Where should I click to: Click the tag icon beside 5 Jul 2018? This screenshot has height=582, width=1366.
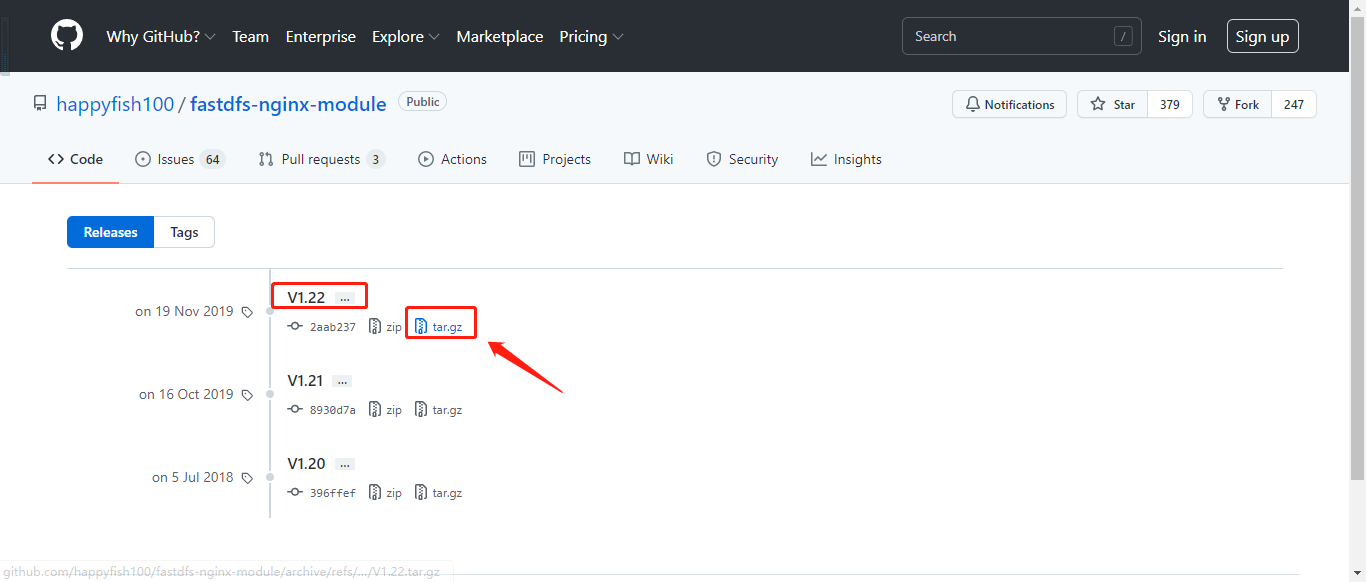(247, 478)
